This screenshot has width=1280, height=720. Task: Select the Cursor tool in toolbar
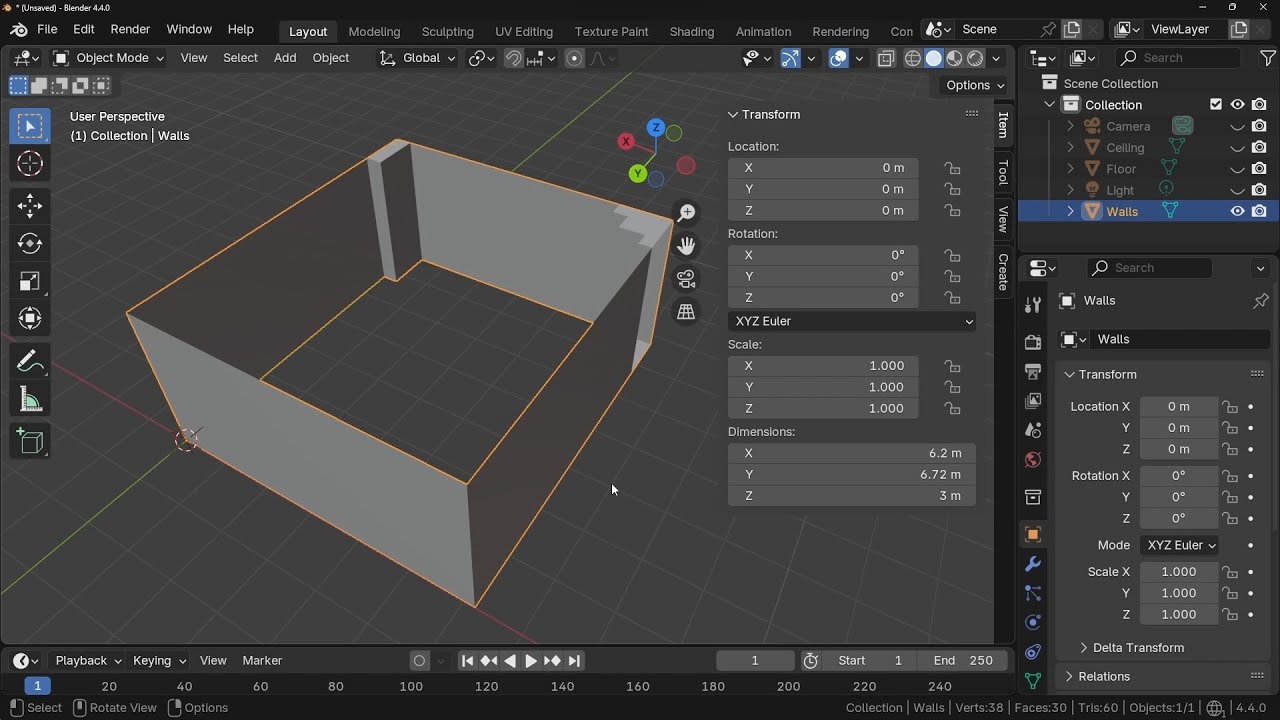tap(30, 164)
